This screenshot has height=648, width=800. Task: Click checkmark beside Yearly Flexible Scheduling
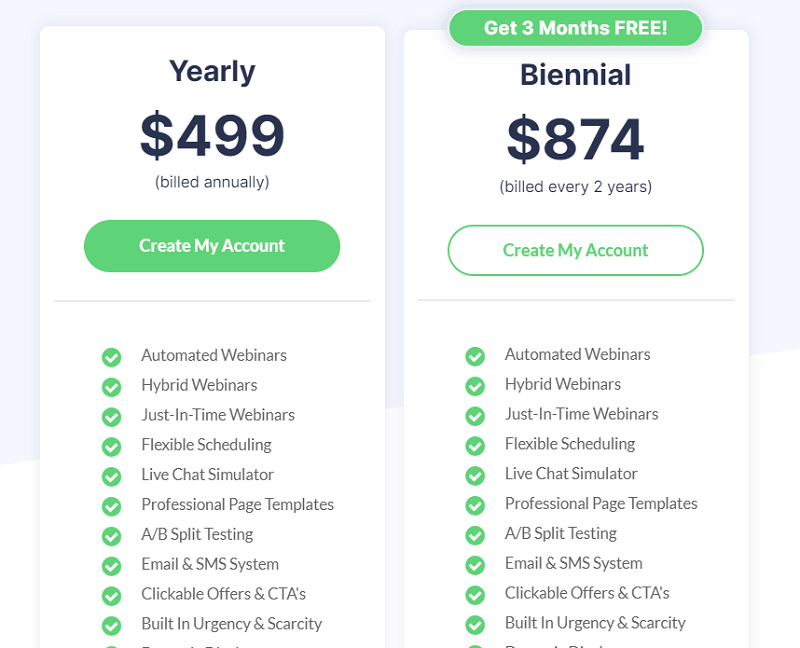pos(111,447)
